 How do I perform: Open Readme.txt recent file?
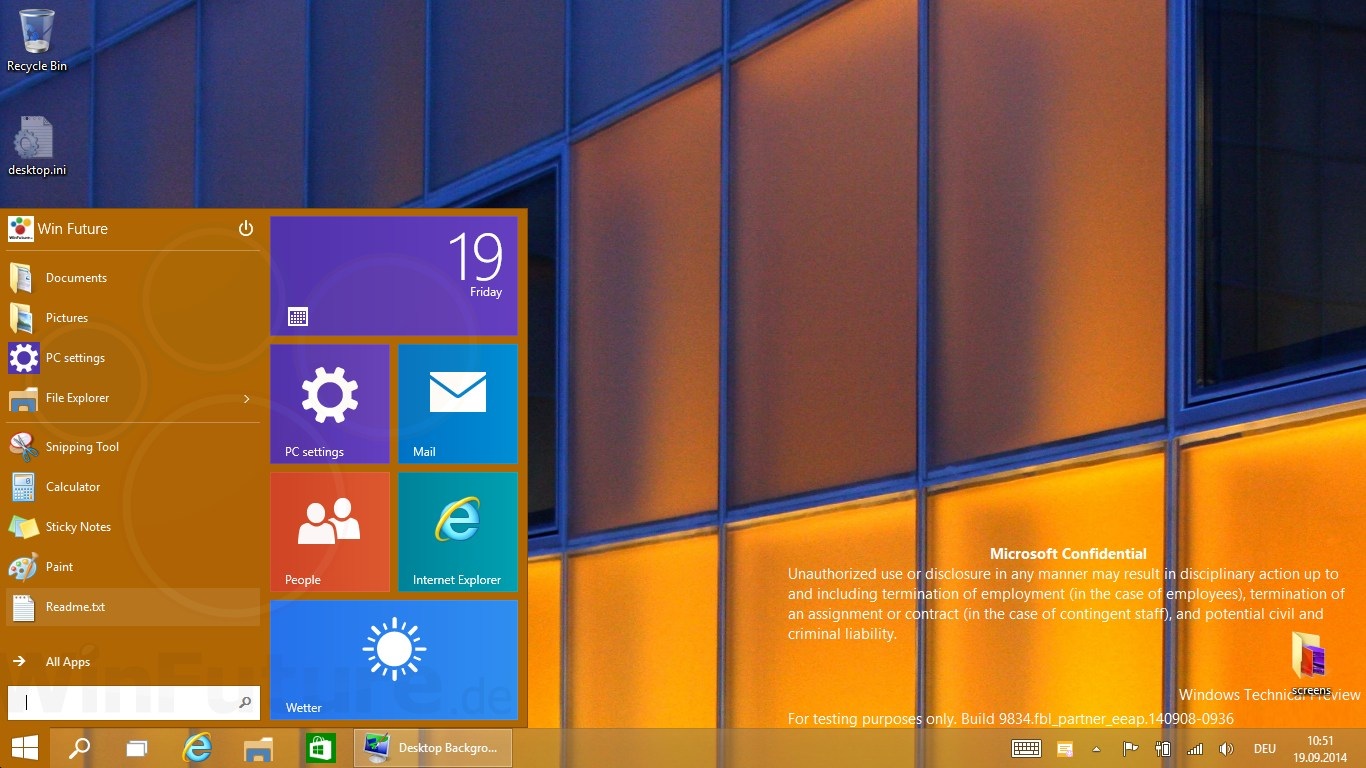pyautogui.click(x=133, y=607)
